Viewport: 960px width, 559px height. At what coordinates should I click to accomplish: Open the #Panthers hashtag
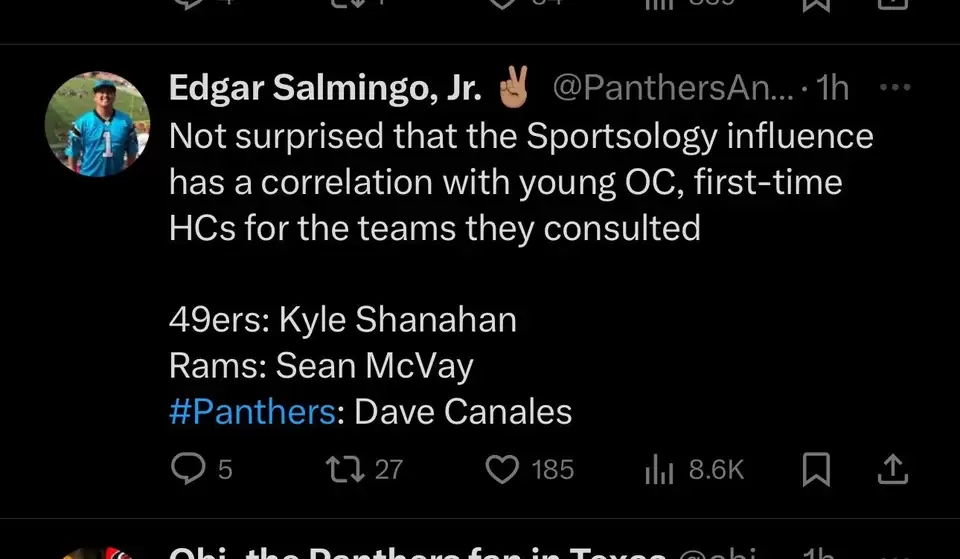click(252, 412)
